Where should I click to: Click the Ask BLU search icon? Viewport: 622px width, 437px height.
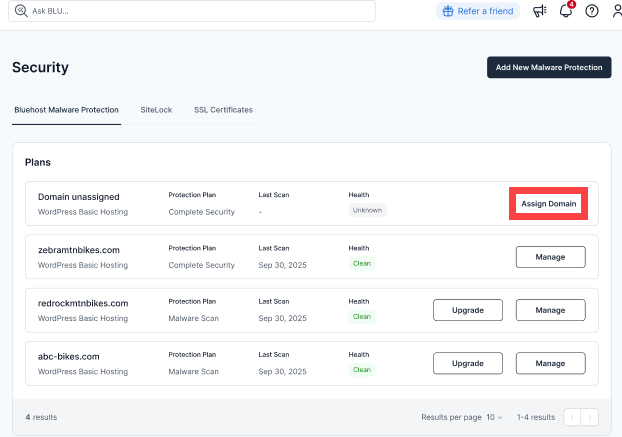[21, 11]
